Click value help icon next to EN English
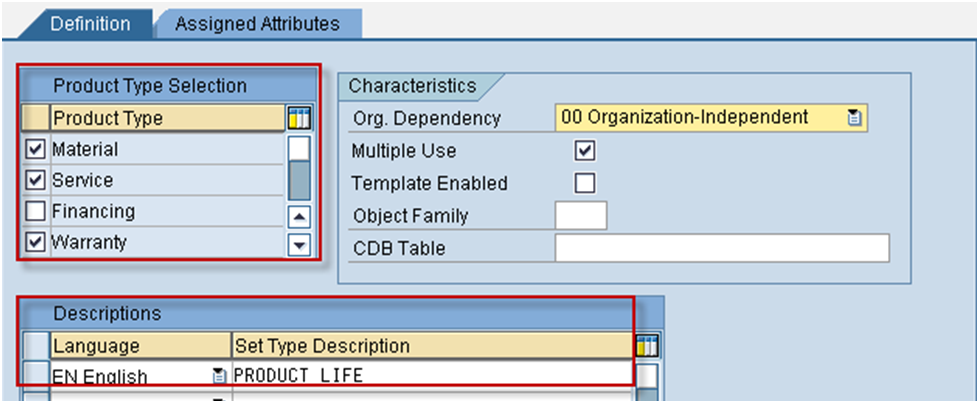This screenshot has width=979, height=403. point(218,376)
